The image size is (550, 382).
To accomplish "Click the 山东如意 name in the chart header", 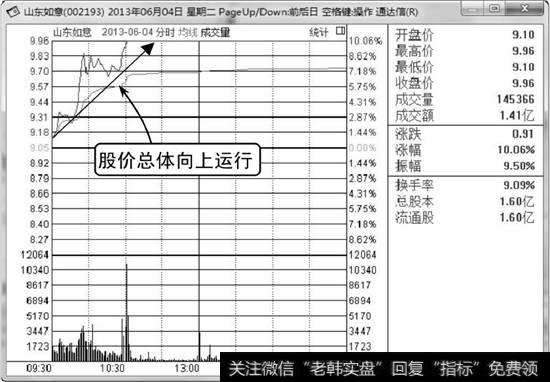I will (x=72, y=33).
